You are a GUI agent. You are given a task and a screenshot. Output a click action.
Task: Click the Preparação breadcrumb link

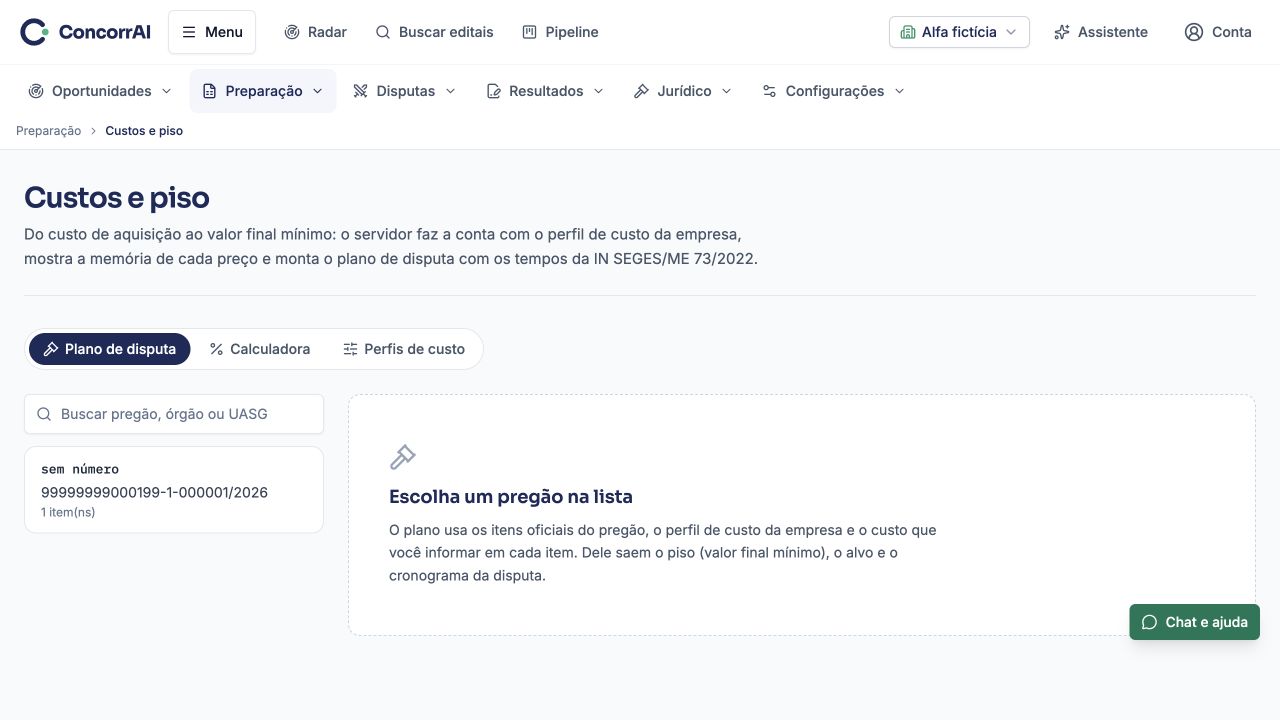click(x=49, y=131)
